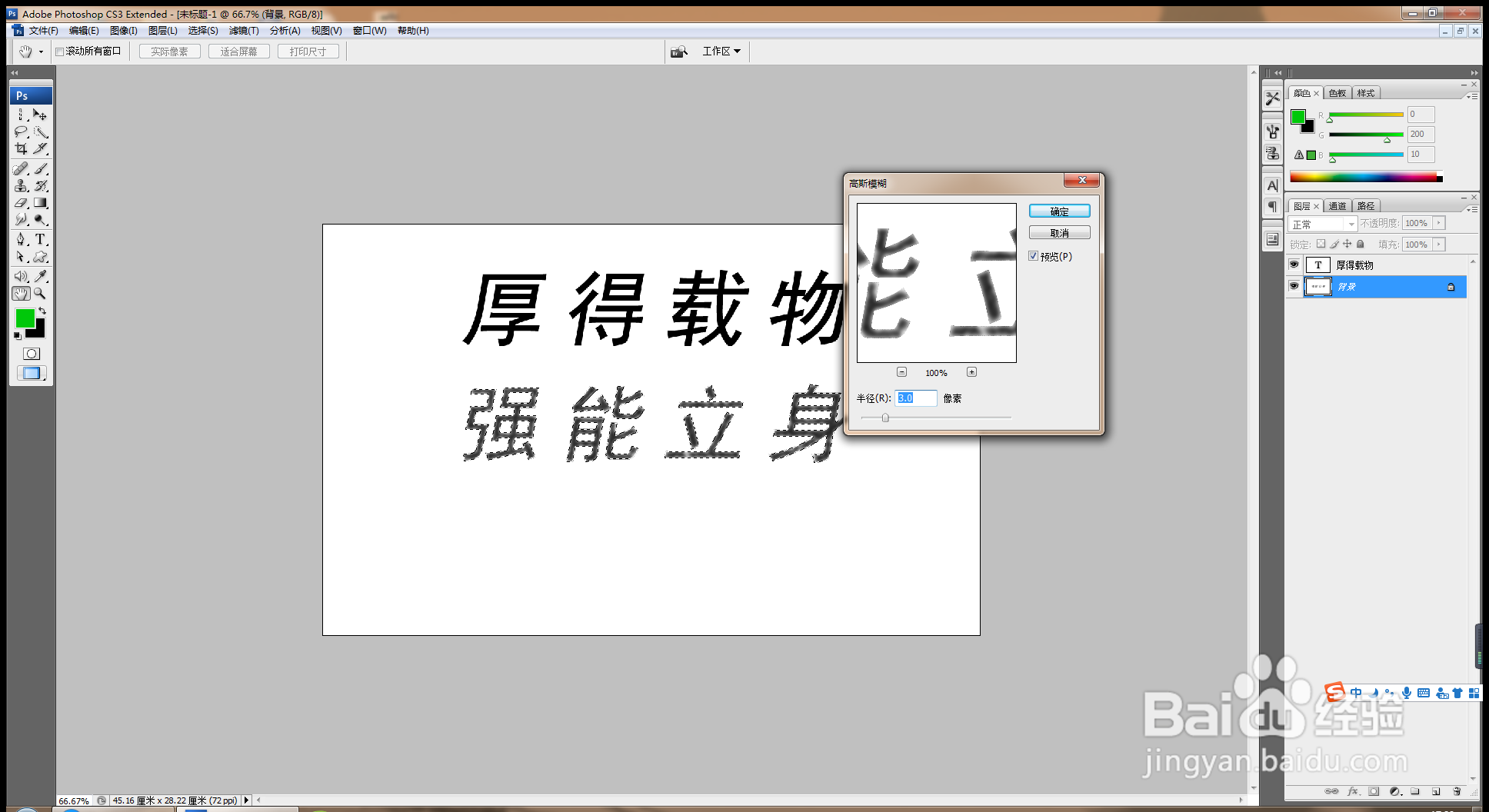
Task: Open adjustment layer menu
Action: (1395, 791)
